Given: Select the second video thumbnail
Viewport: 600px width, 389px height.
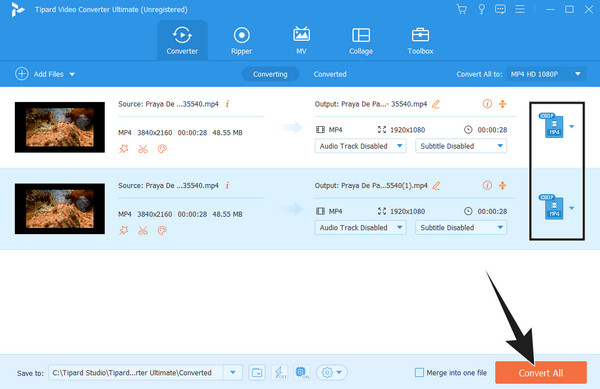Looking at the screenshot, I should (x=60, y=209).
